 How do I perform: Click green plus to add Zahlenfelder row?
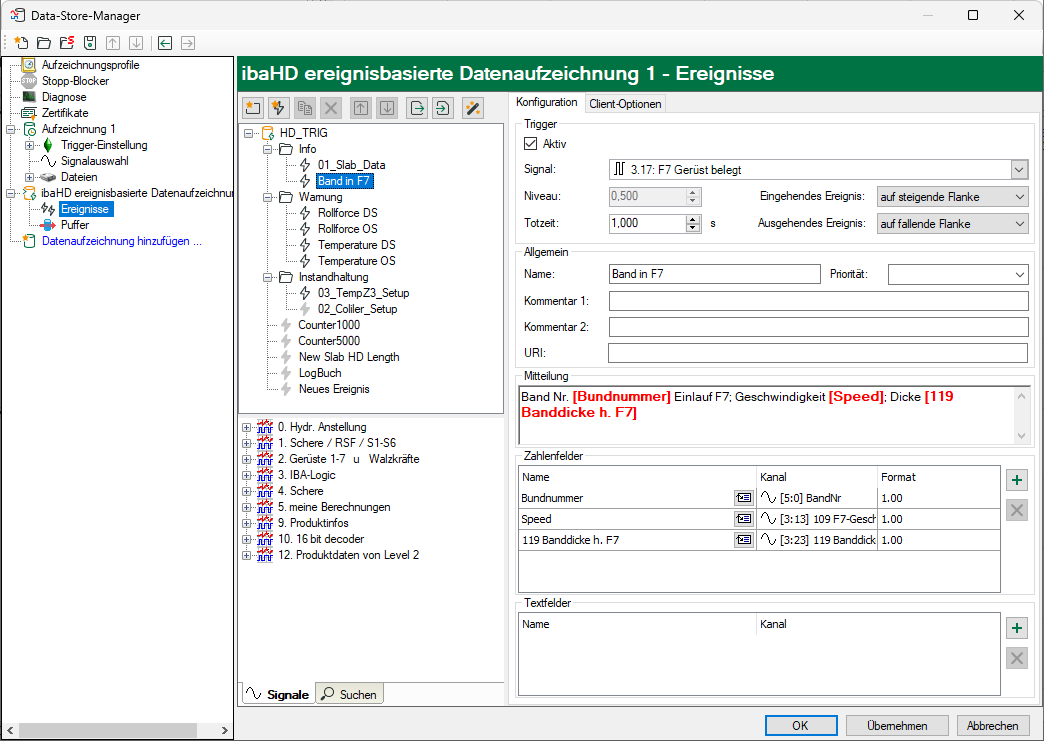(x=1017, y=481)
